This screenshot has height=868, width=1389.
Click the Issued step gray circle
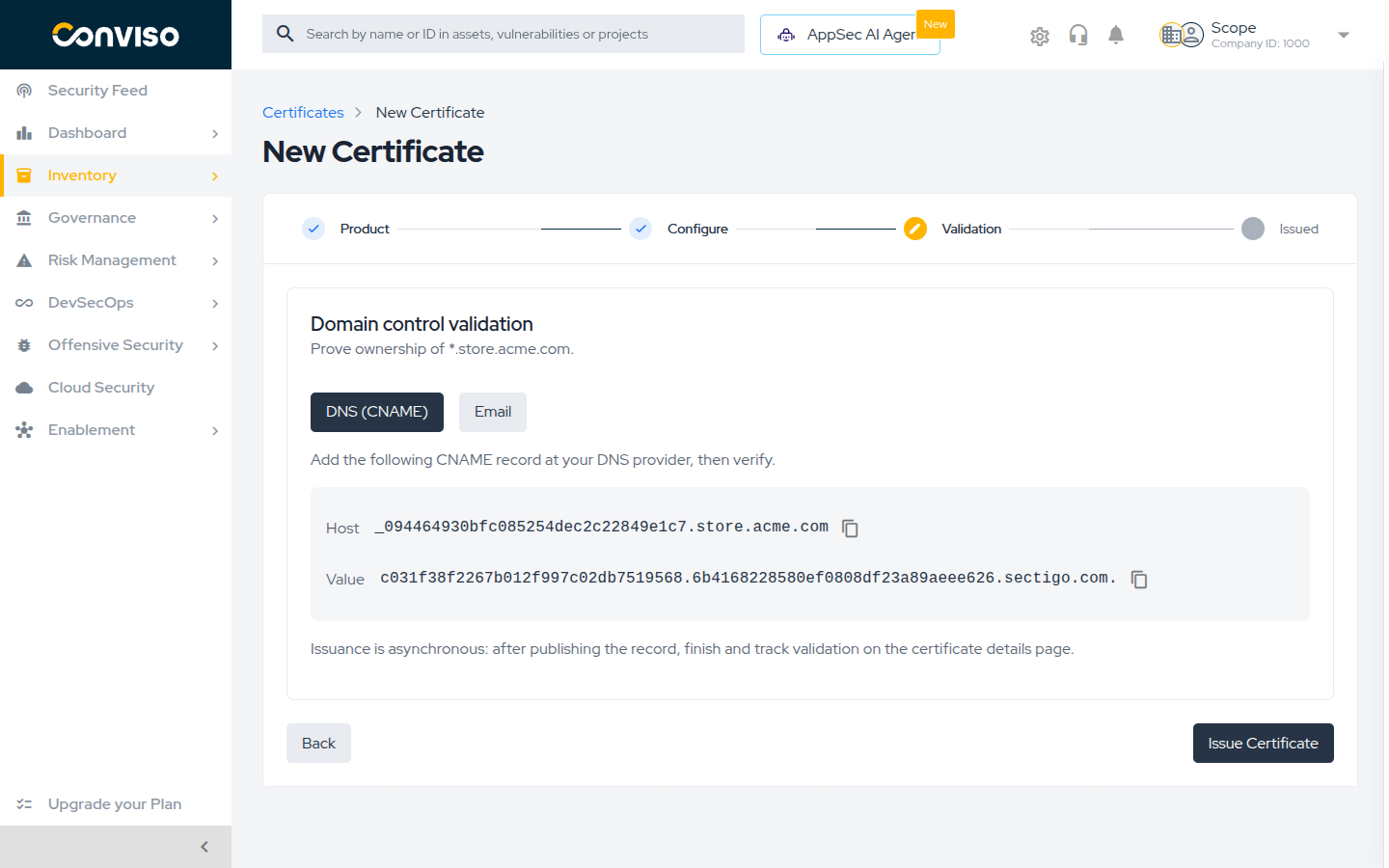(x=1253, y=229)
